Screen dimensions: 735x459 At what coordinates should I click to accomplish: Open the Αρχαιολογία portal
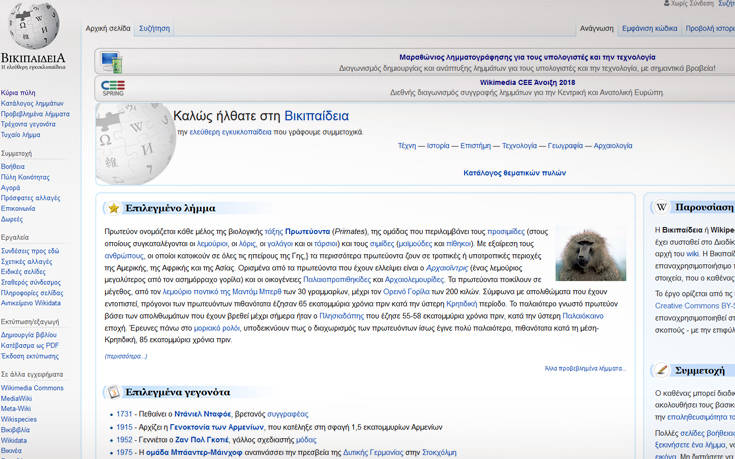(613, 146)
